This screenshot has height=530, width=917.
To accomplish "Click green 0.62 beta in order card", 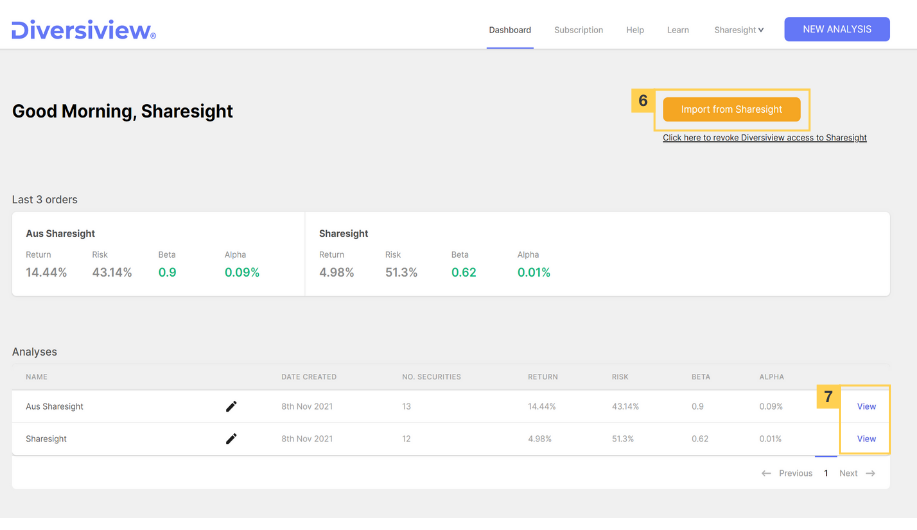I will coord(464,273).
